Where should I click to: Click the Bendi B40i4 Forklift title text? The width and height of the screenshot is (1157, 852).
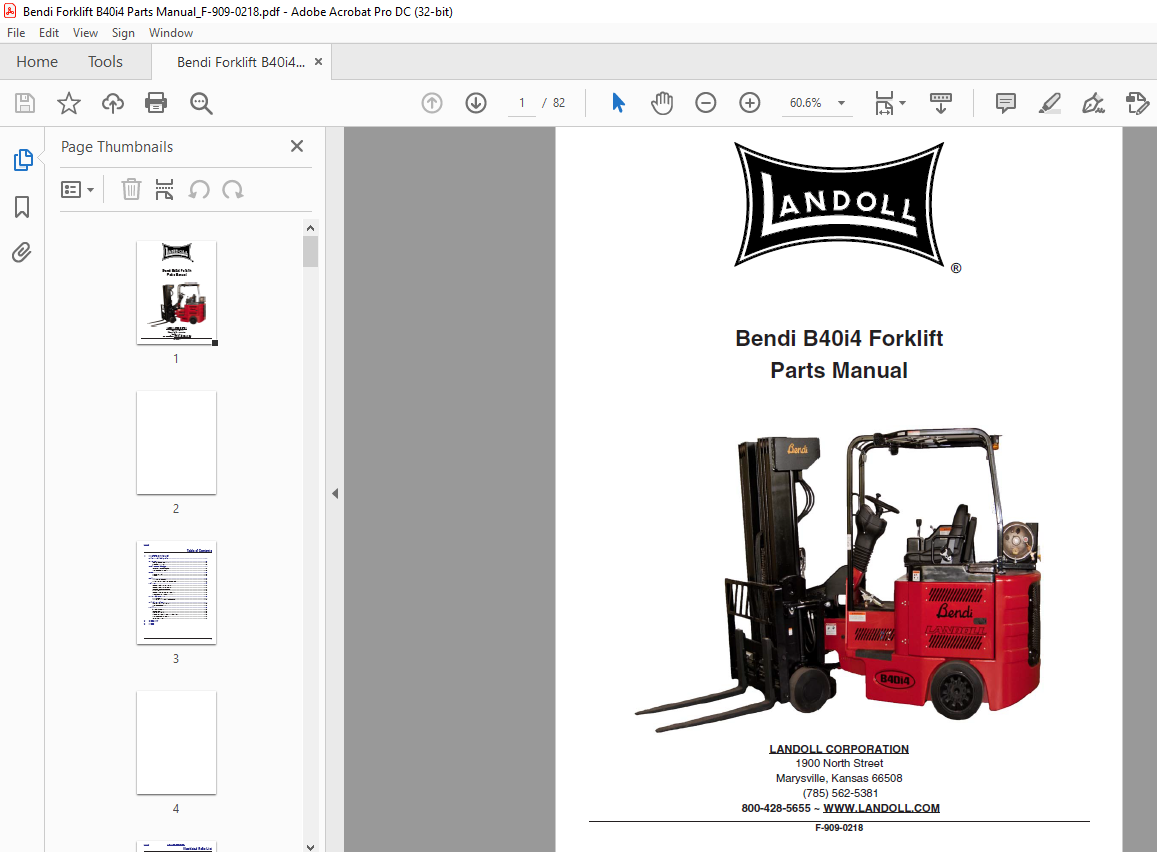tap(839, 338)
